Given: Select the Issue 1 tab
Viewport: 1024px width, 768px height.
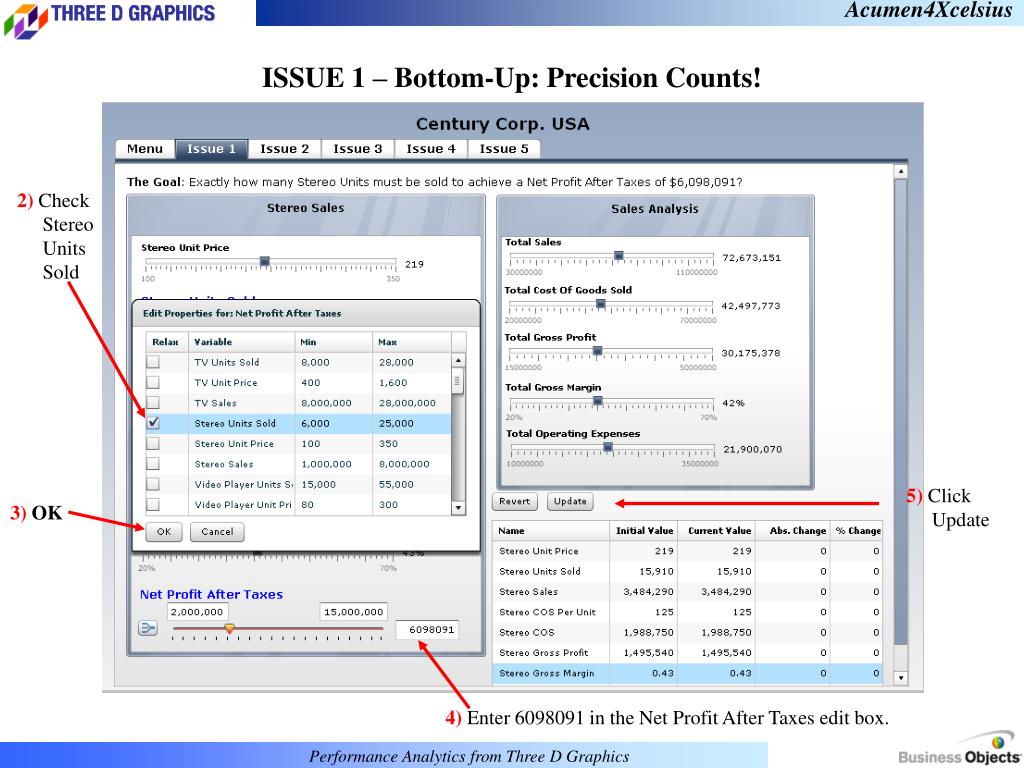Looking at the screenshot, I should [x=212, y=149].
